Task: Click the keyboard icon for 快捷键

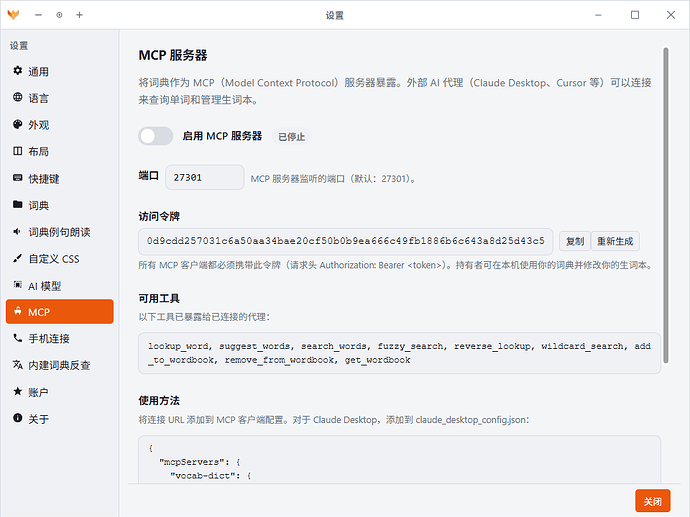Action: coord(18,178)
